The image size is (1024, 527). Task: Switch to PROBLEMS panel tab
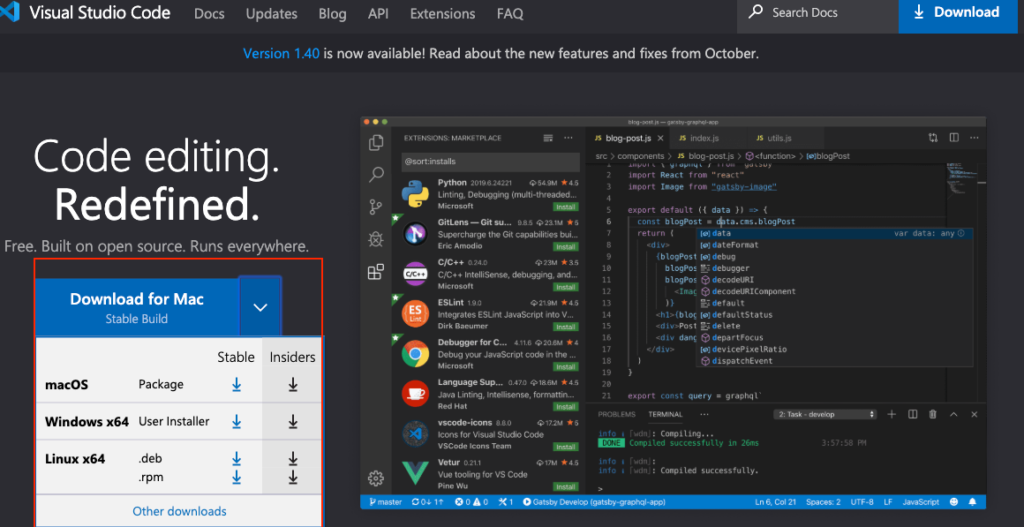[x=616, y=414]
